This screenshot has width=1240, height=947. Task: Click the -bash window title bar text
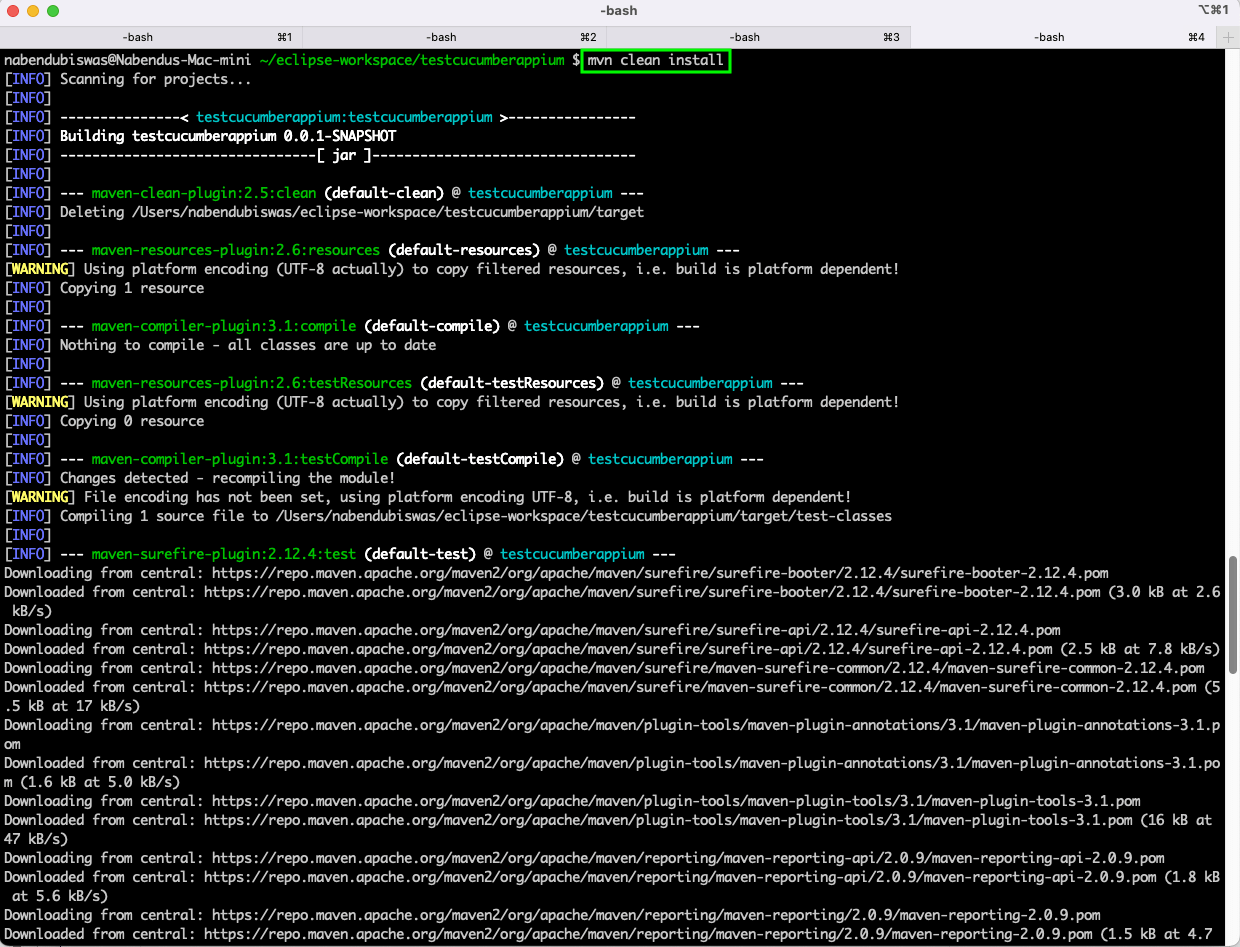point(618,11)
